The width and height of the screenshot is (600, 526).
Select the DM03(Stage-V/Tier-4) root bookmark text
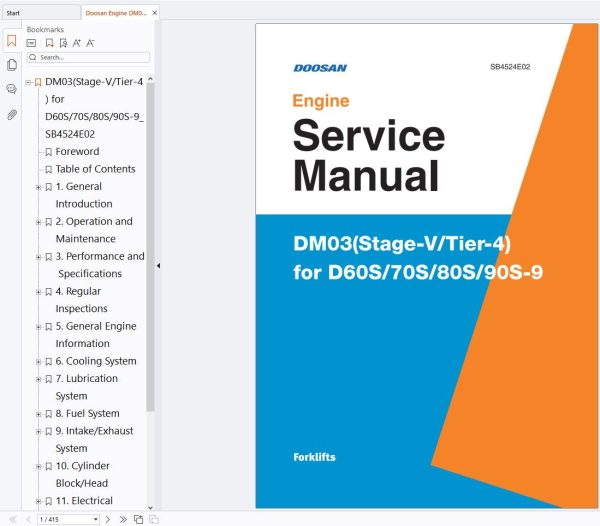(94, 108)
